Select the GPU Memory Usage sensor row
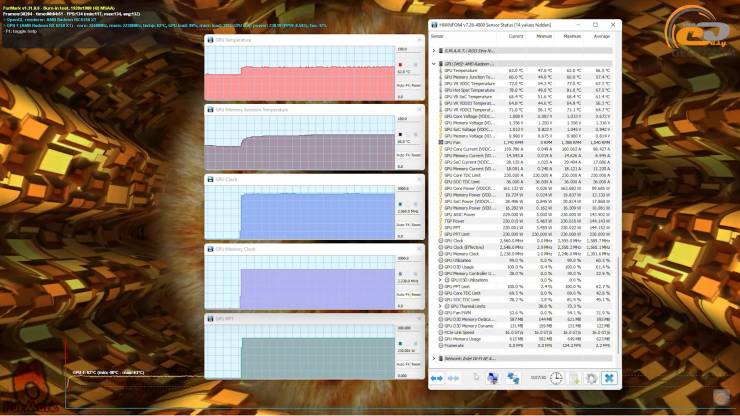740x416 pixels. click(x=526, y=339)
